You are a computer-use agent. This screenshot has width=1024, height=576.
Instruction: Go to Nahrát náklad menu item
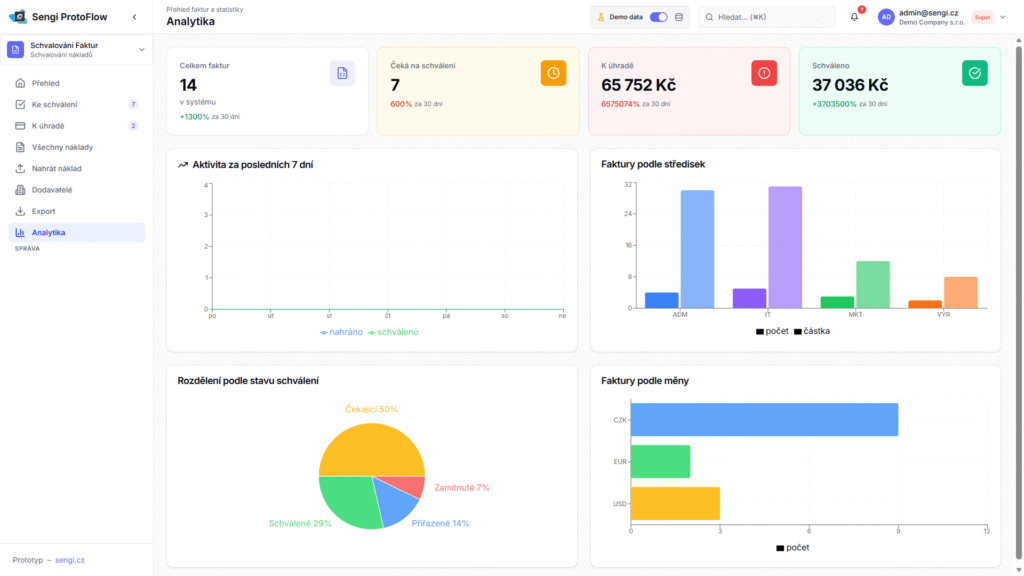(x=56, y=168)
